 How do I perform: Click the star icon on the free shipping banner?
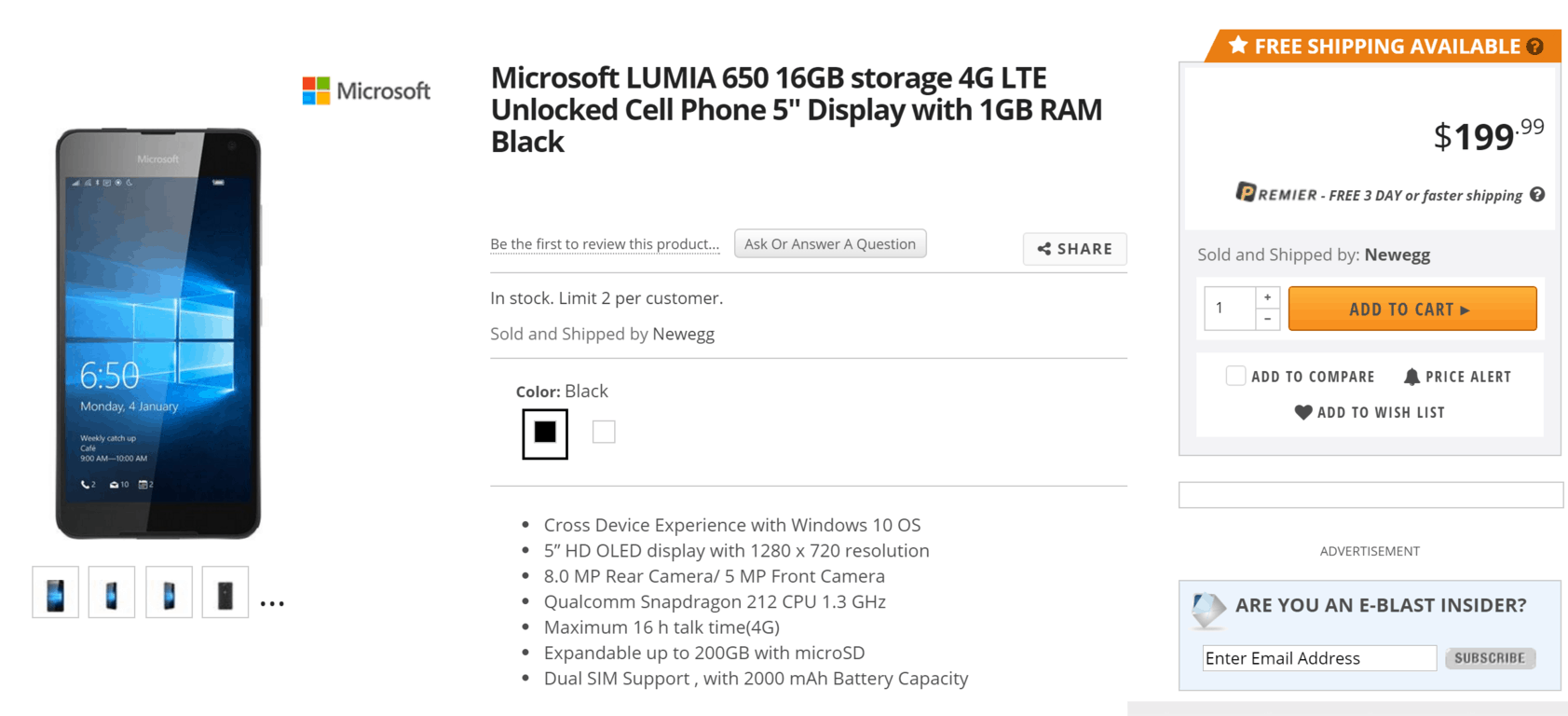click(x=1237, y=45)
